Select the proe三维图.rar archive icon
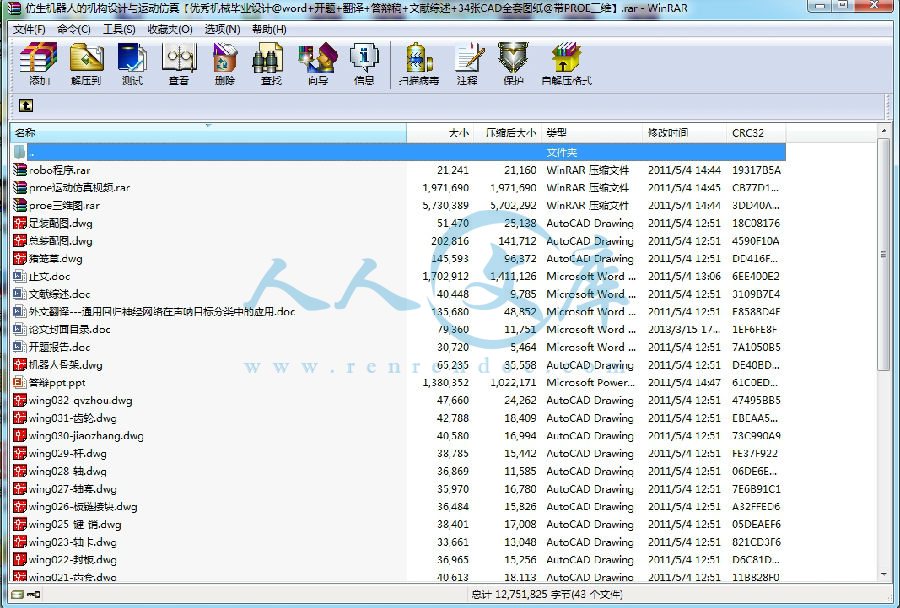Viewport: 900px width, 608px height. (x=20, y=205)
